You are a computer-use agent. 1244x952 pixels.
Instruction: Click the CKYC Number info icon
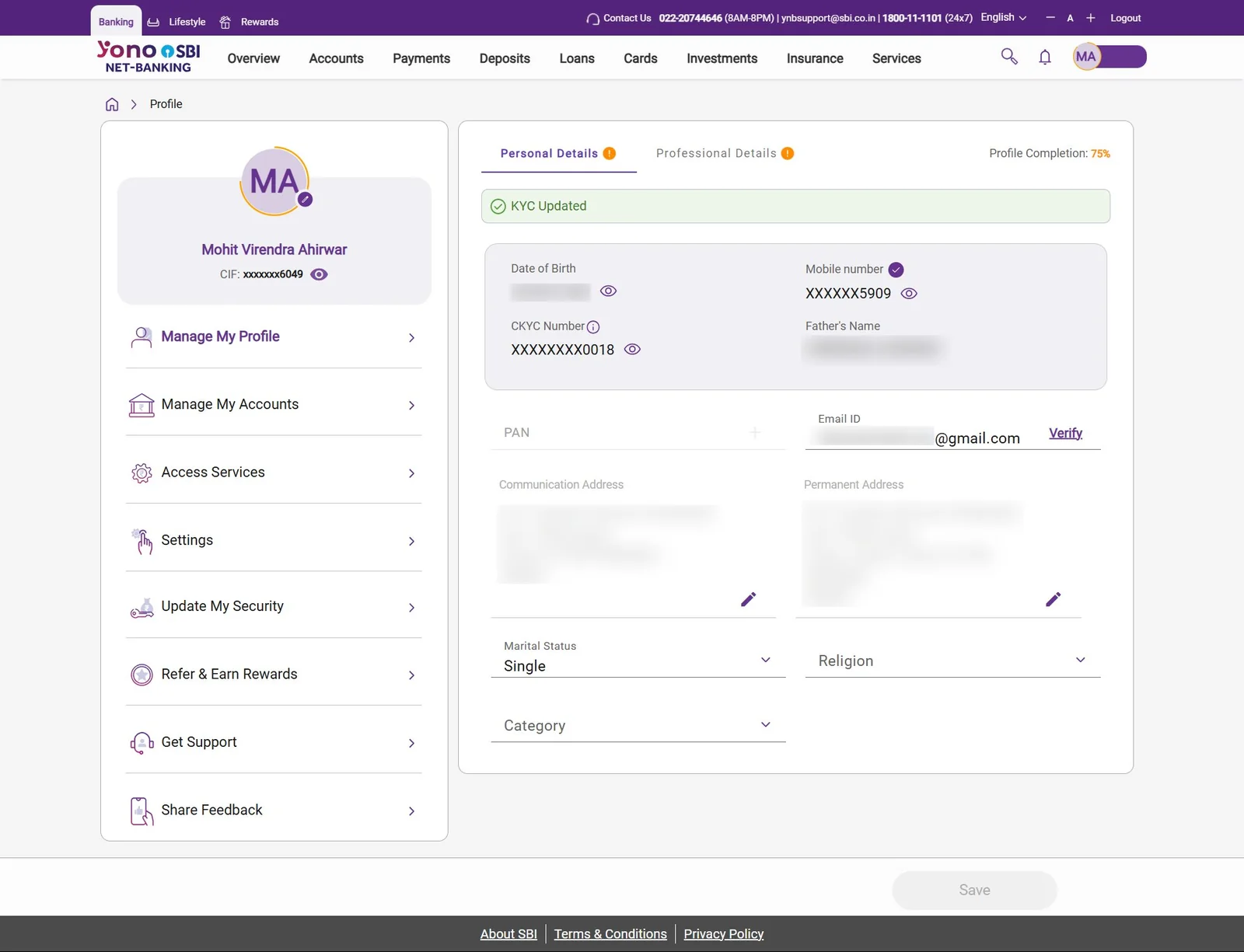click(x=593, y=327)
